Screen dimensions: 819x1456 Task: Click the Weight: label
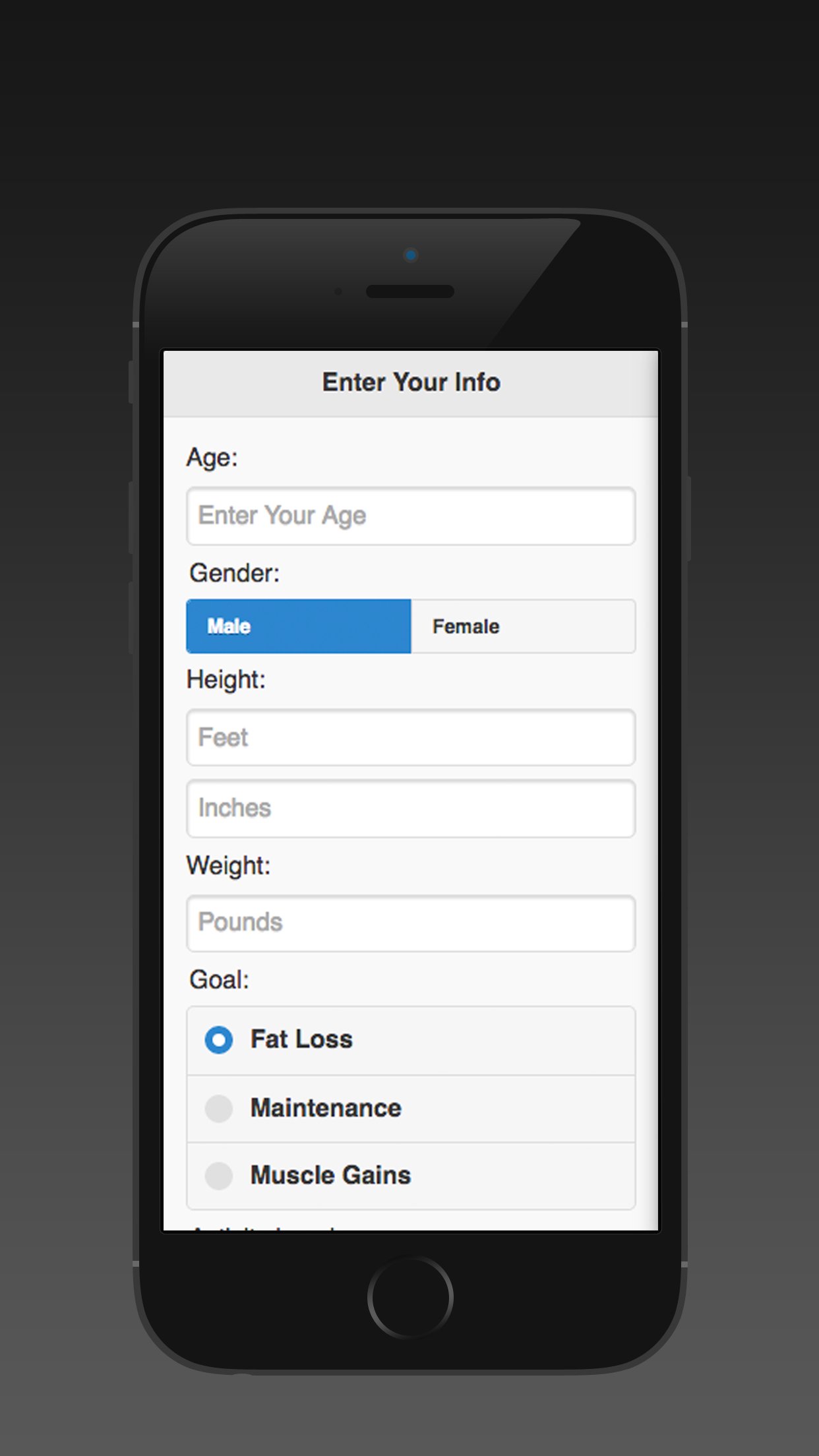pyautogui.click(x=229, y=866)
